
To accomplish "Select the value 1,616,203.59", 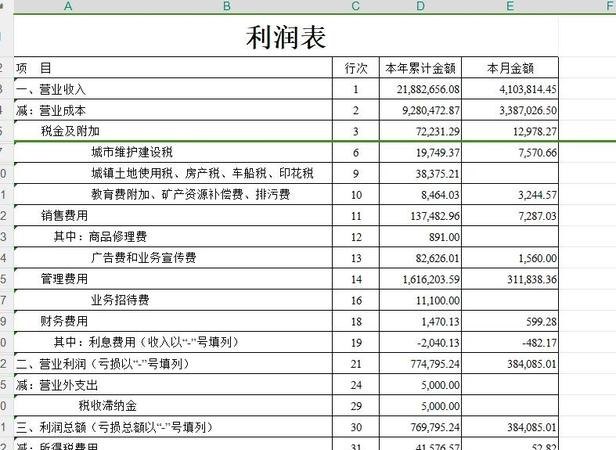I will pos(431,279).
